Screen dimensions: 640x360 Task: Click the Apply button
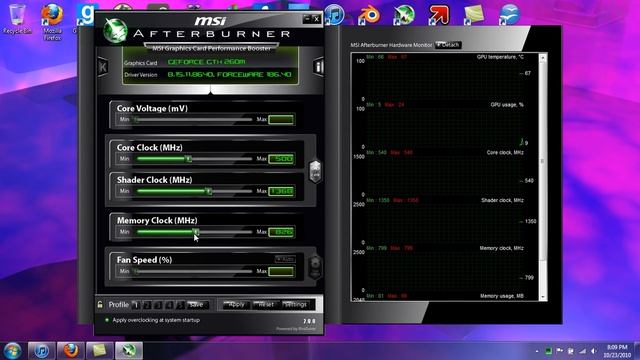click(x=237, y=304)
